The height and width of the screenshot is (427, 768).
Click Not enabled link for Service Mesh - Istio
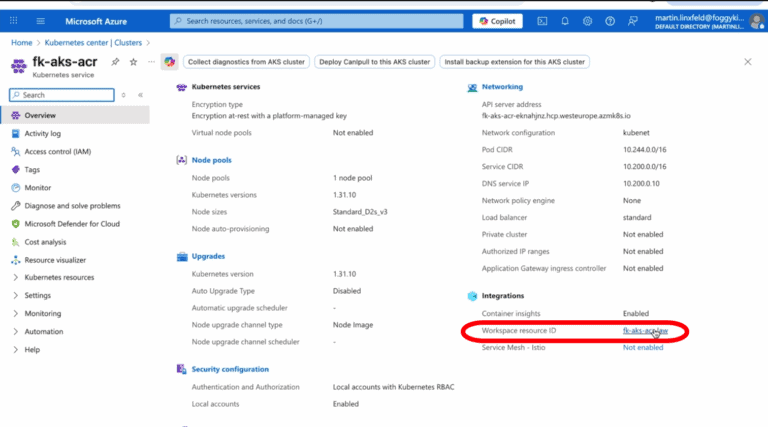(643, 348)
